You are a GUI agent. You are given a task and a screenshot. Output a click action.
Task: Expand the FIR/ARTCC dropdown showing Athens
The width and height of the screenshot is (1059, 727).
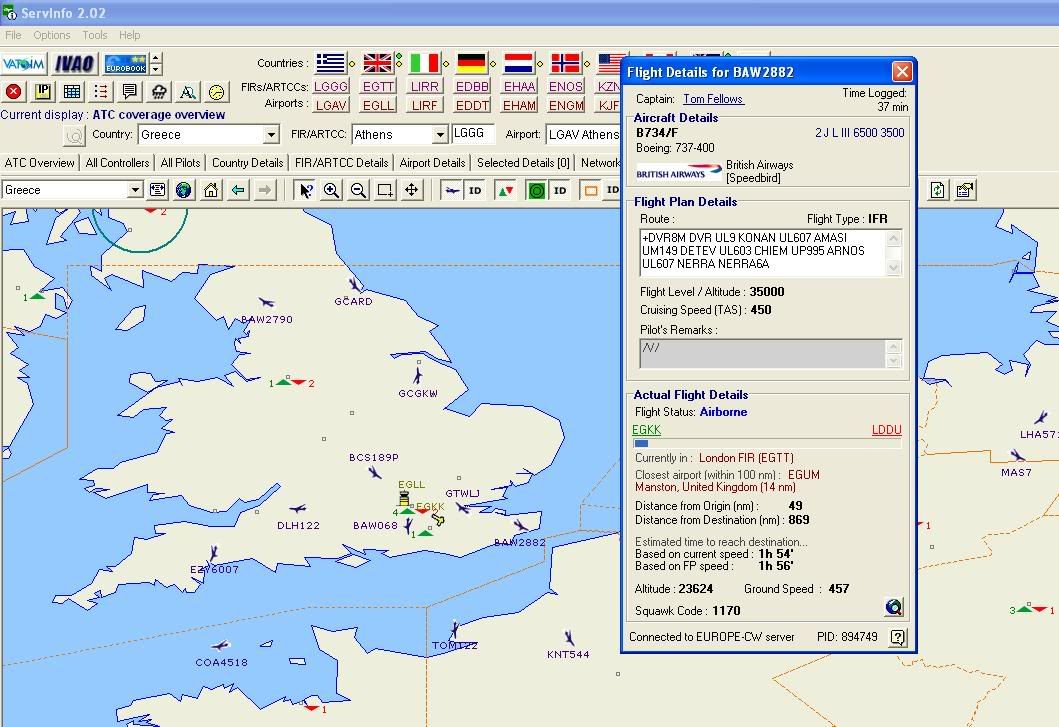[439, 135]
